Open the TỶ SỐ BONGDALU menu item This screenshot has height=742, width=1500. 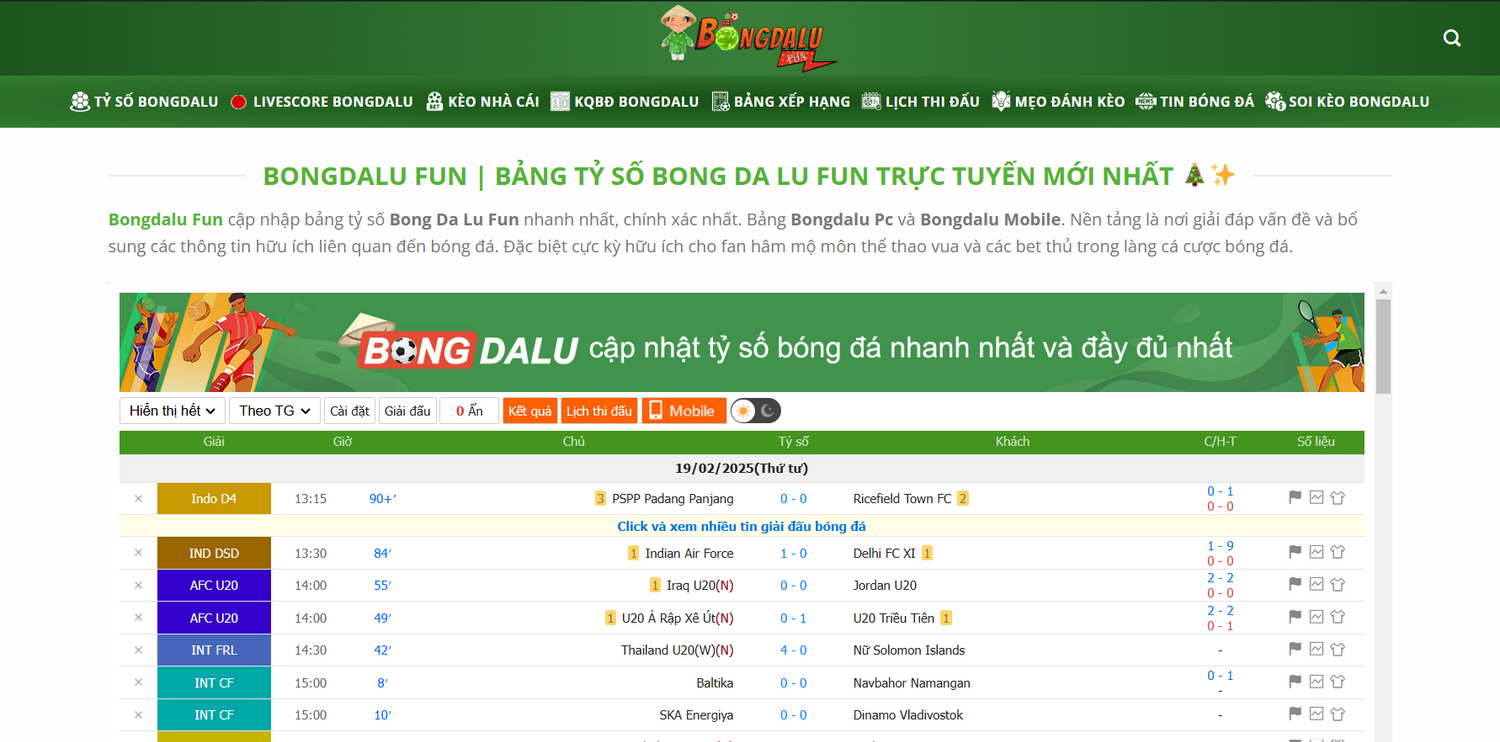tap(144, 101)
